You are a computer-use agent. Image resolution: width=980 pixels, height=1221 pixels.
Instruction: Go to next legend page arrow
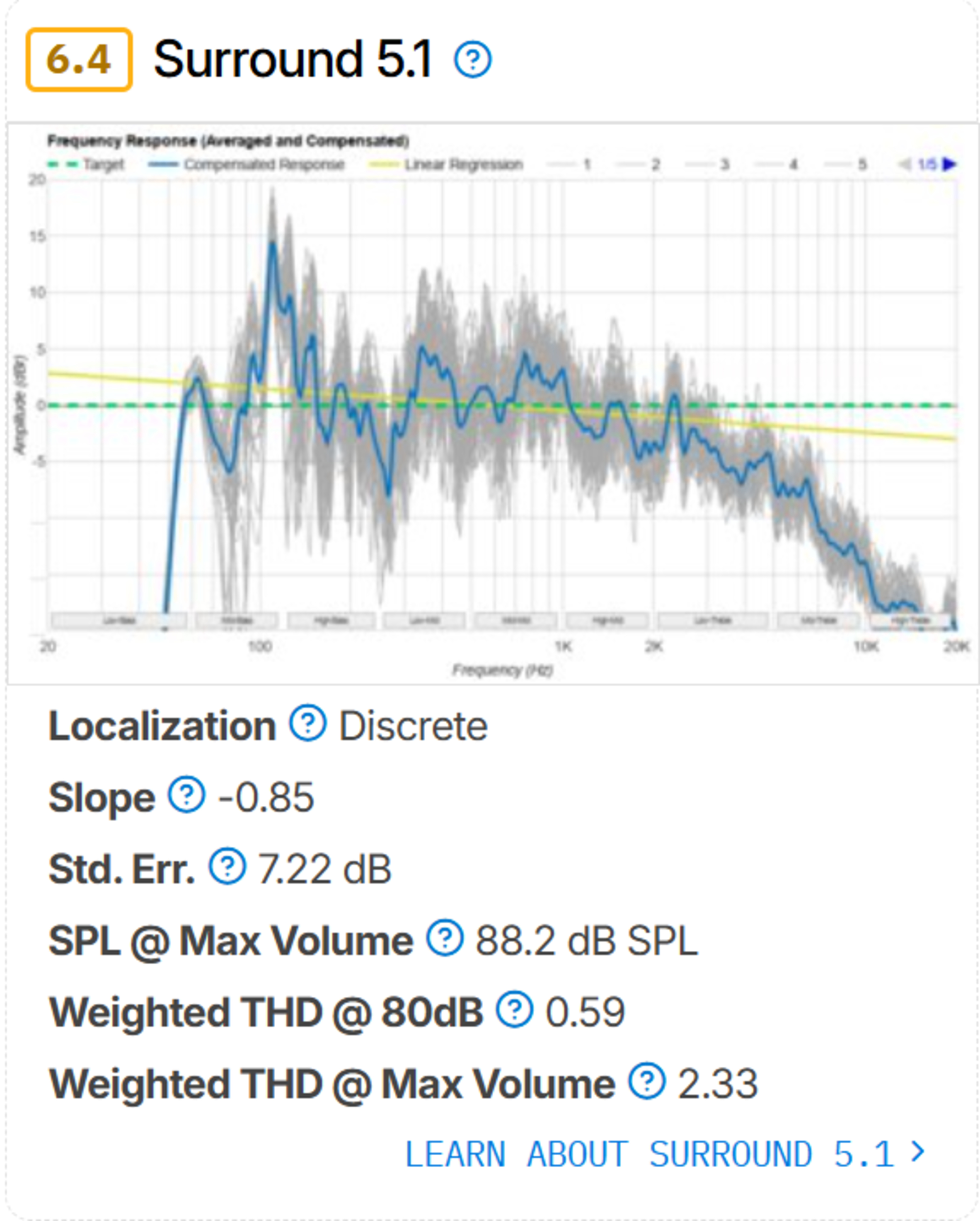pyautogui.click(x=949, y=164)
